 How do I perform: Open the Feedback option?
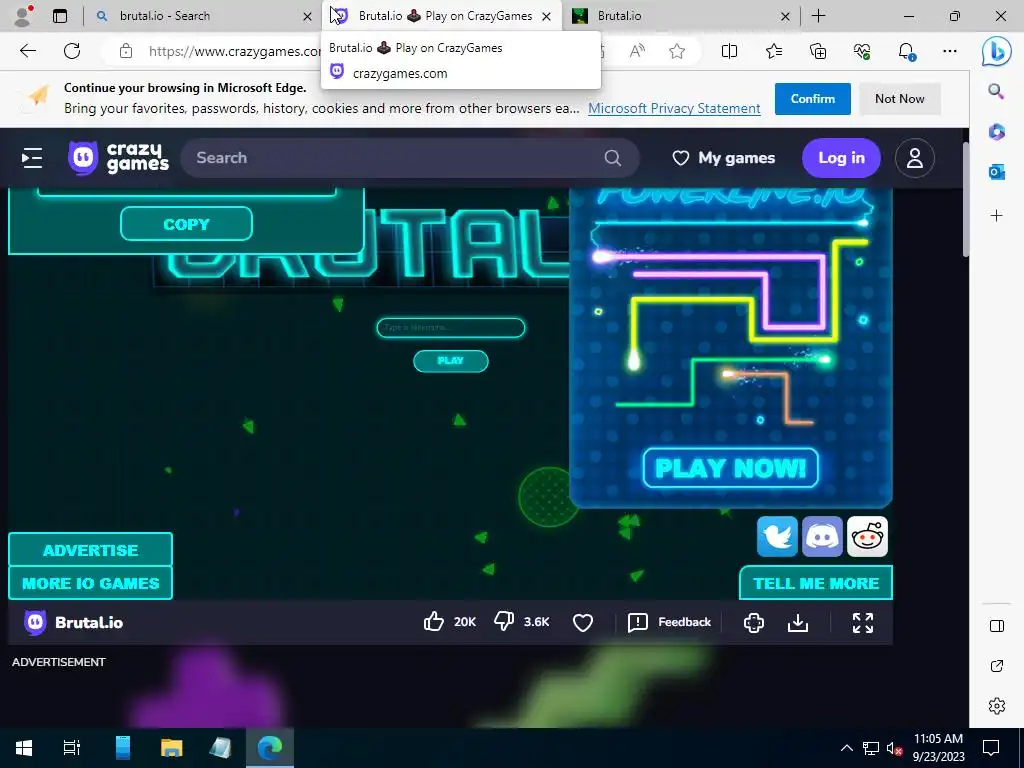tap(669, 622)
